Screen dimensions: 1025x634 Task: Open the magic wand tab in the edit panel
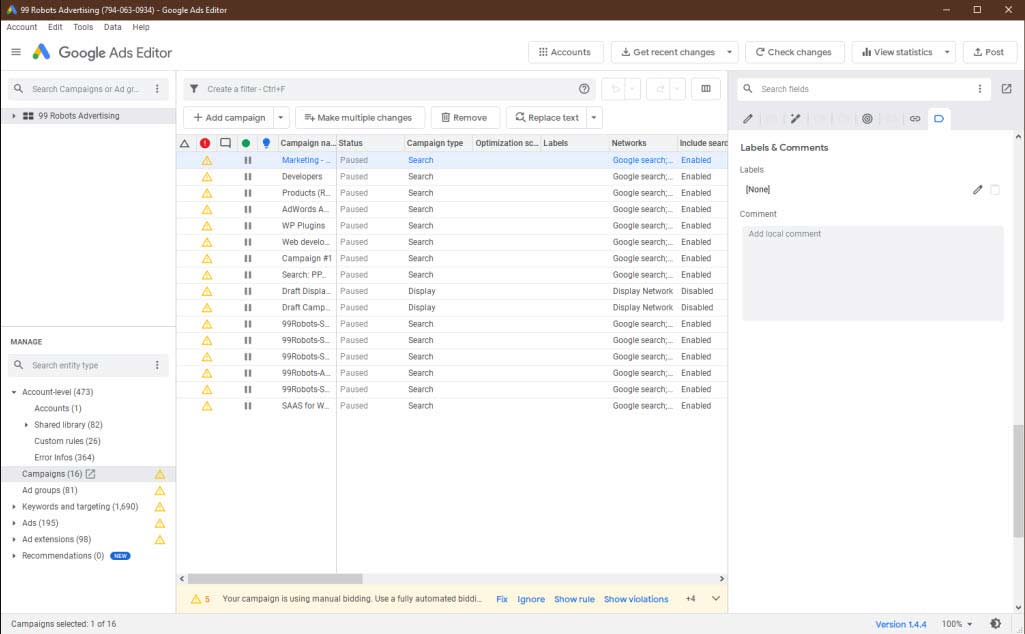pyautogui.click(x=795, y=119)
